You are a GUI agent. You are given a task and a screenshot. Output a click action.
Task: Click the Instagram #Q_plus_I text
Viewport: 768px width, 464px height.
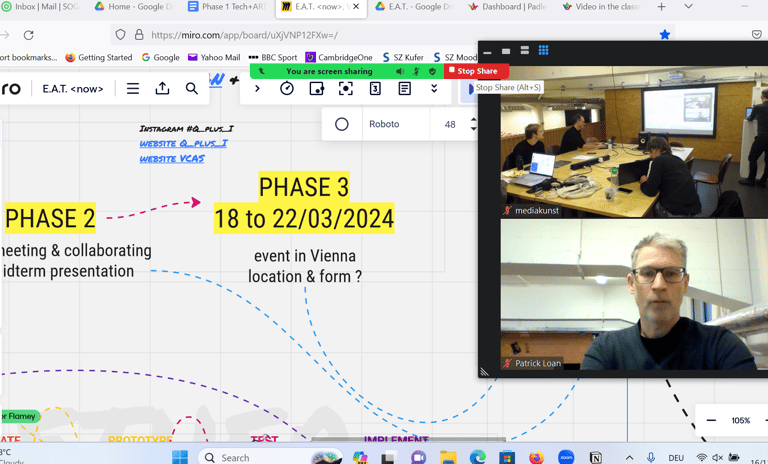click(x=187, y=129)
